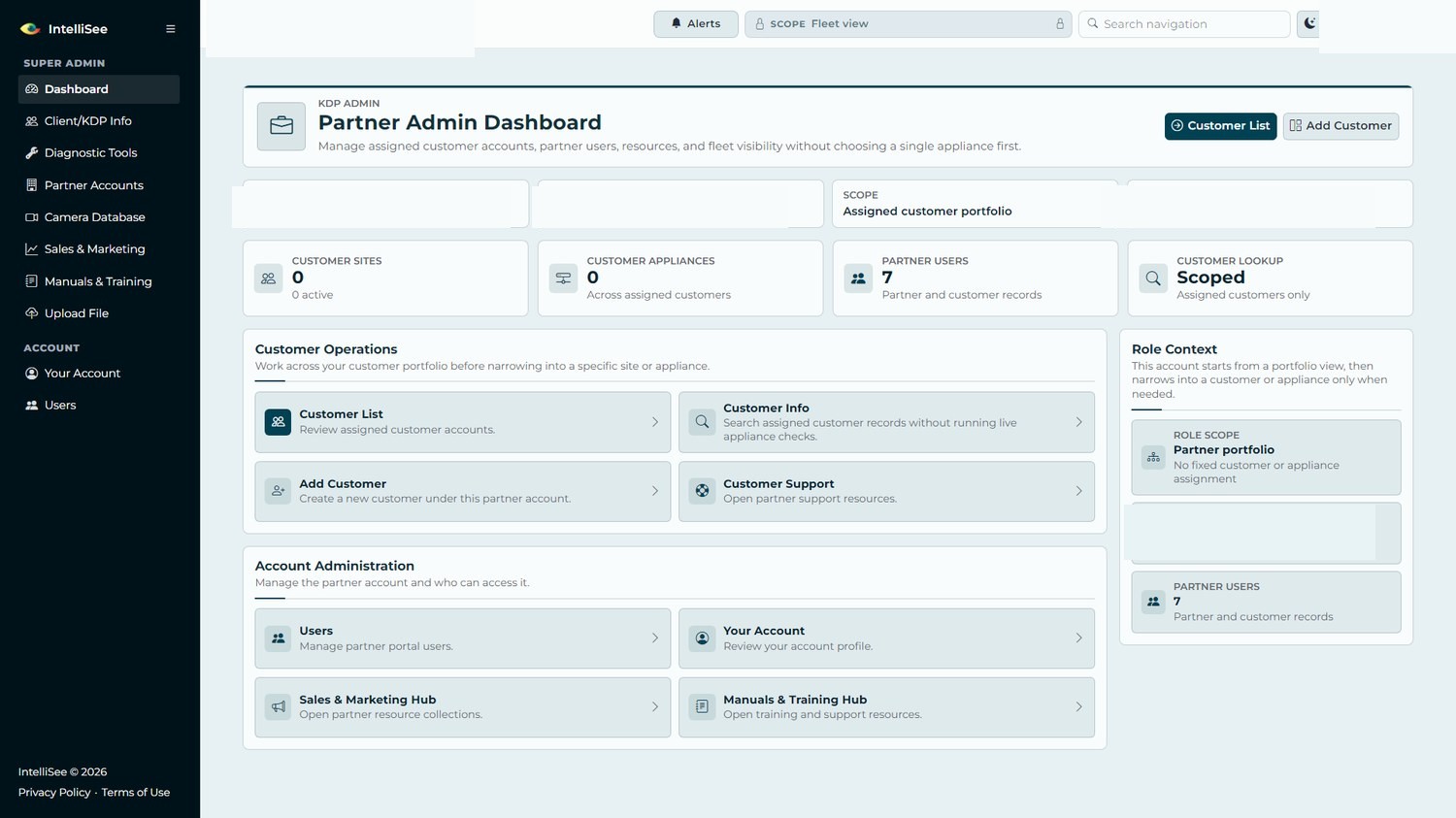The height and width of the screenshot is (818, 1456).
Task: Click the Customer Info card search icon
Action: (x=702, y=422)
